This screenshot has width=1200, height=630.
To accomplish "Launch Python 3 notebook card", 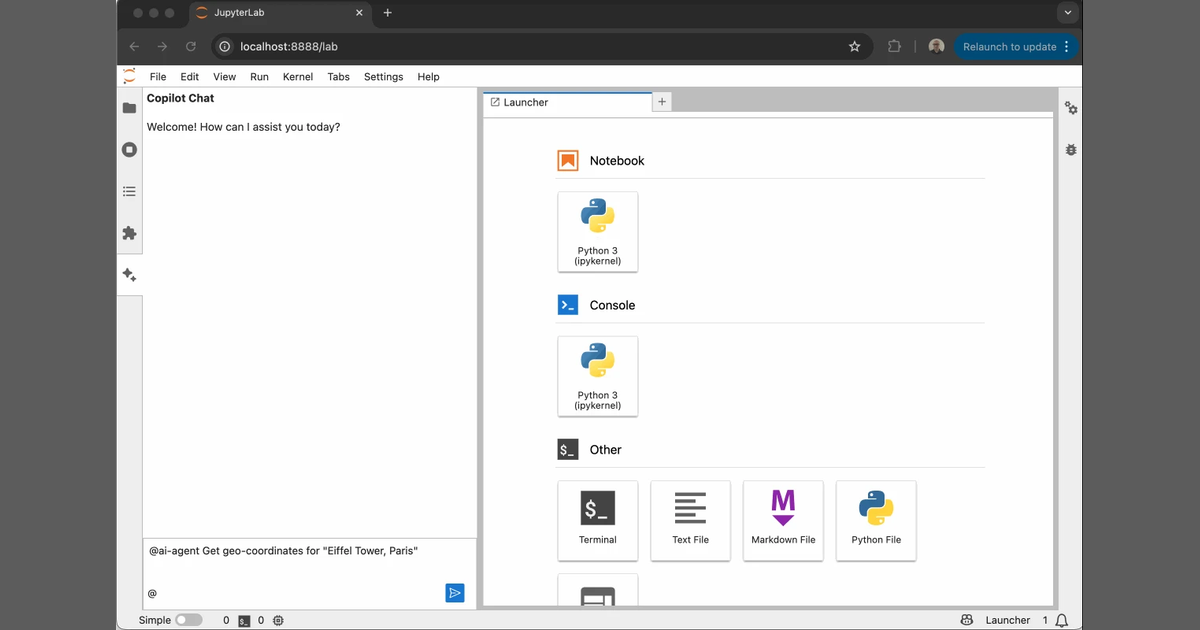I will (598, 232).
